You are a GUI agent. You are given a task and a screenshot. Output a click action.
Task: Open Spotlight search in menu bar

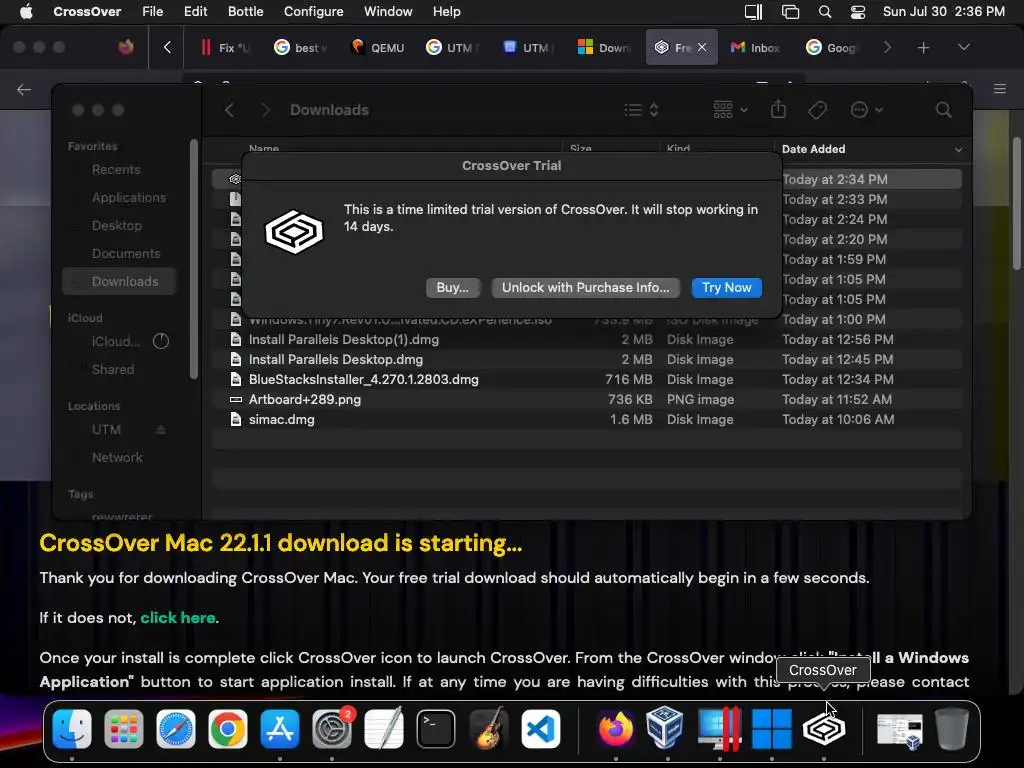pos(825,12)
